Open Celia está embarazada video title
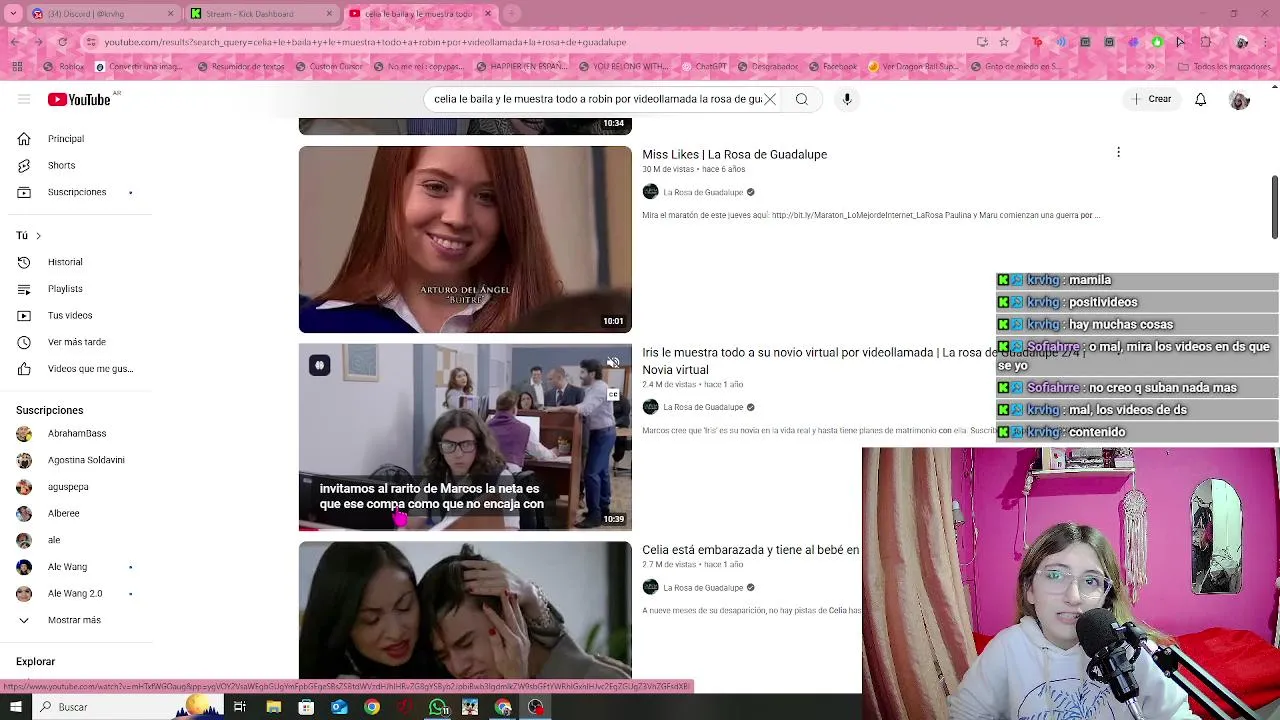The width and height of the screenshot is (1280, 720). click(751, 550)
